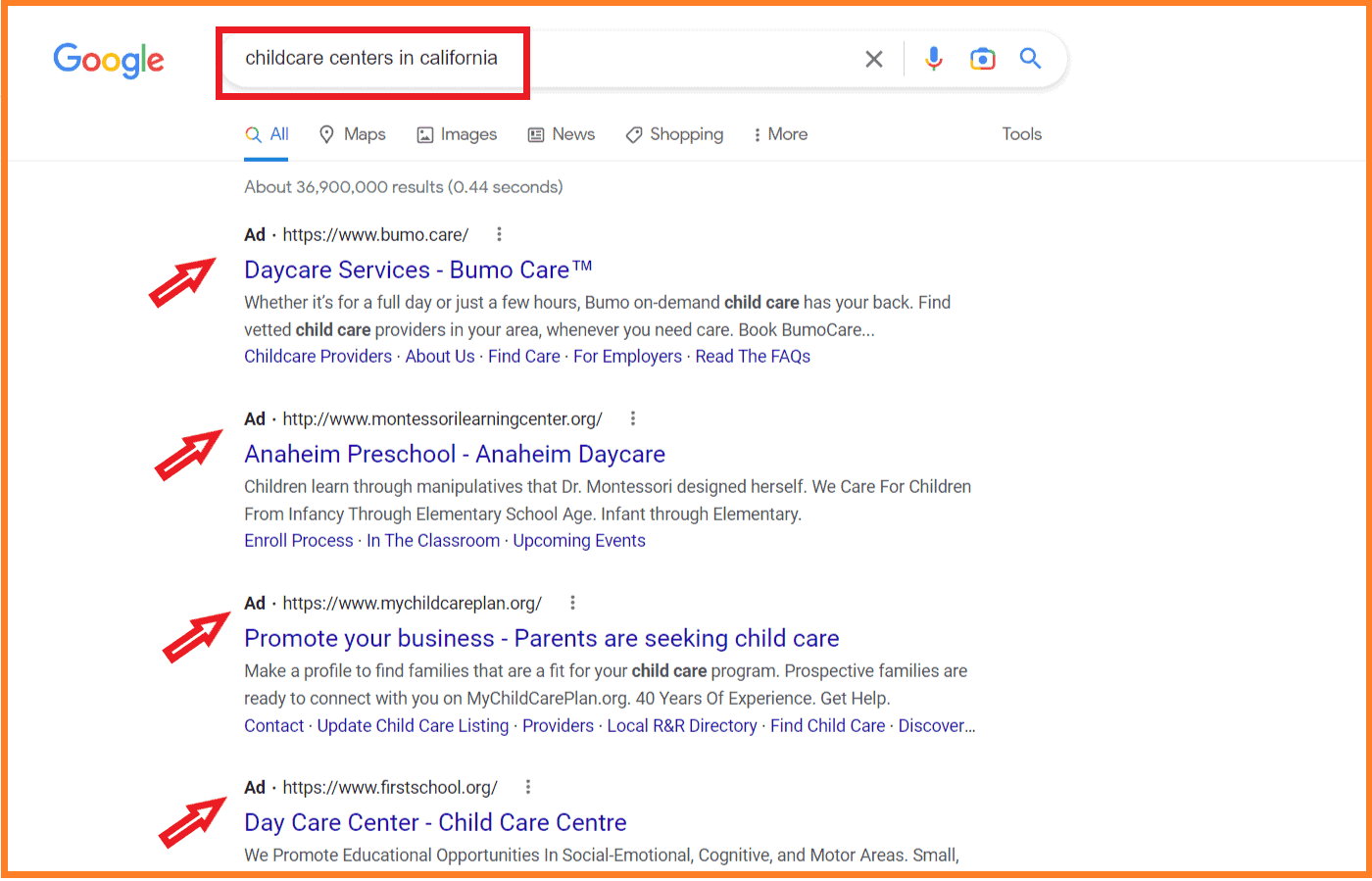This screenshot has height=881, width=1372.
Task: Click the magnifier search submit icon
Action: (x=1030, y=59)
